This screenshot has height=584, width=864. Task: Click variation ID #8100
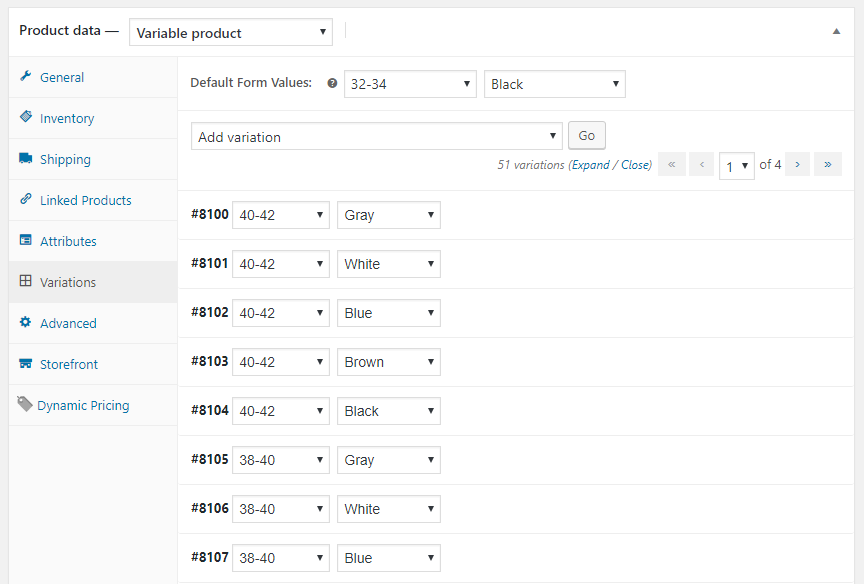(209, 214)
